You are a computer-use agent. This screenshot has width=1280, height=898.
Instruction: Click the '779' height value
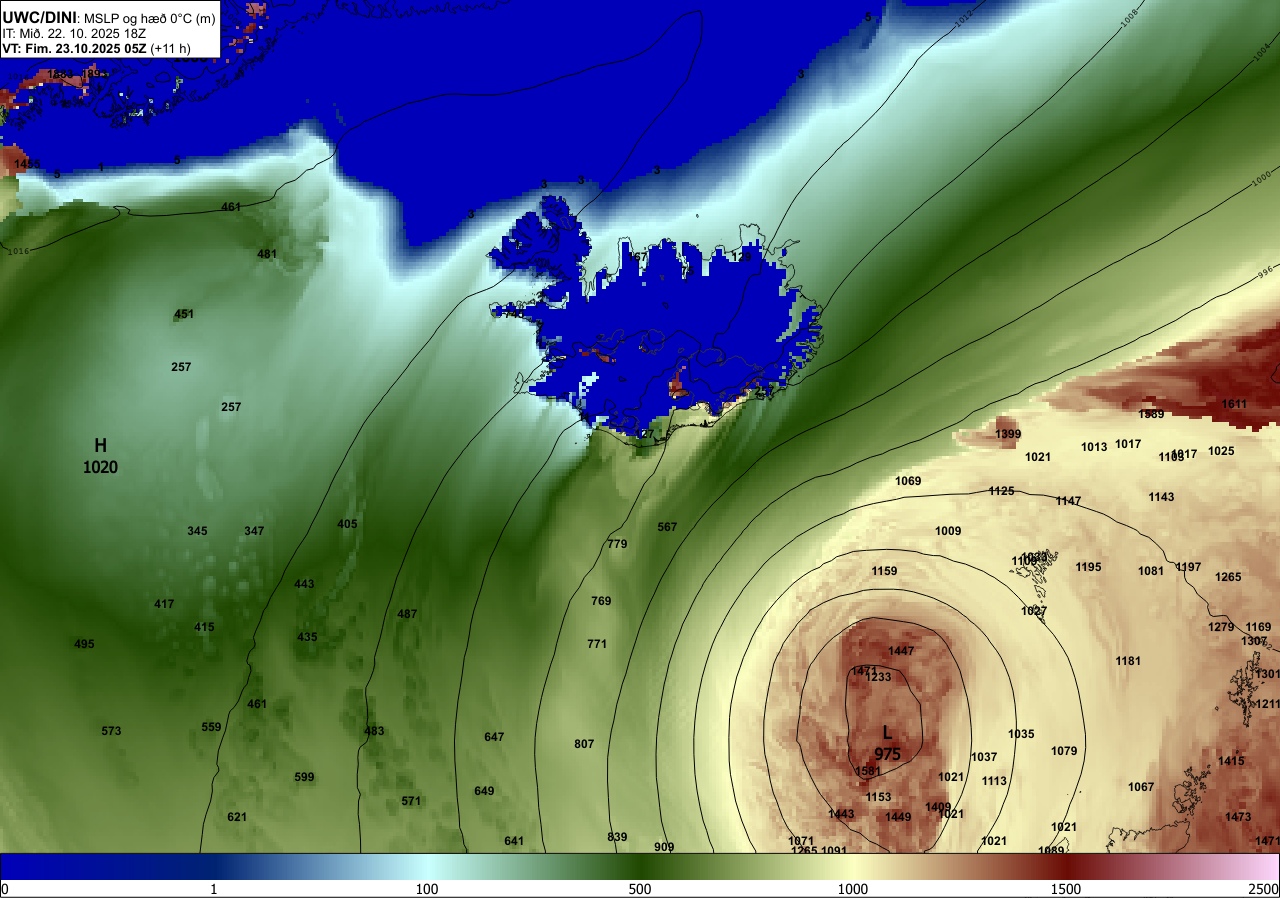click(617, 544)
